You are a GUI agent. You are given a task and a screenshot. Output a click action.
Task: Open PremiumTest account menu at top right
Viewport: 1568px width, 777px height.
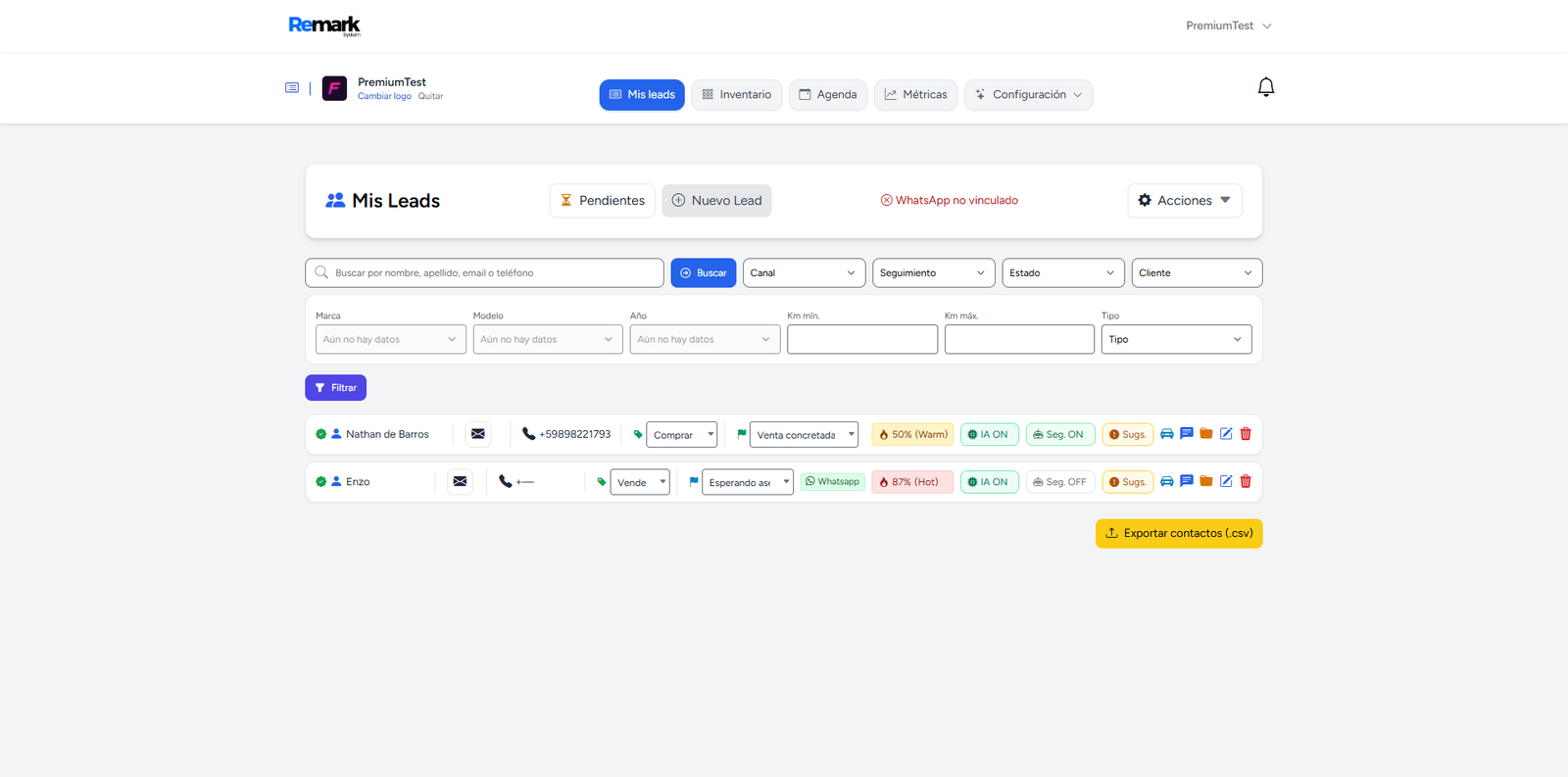click(x=1229, y=25)
